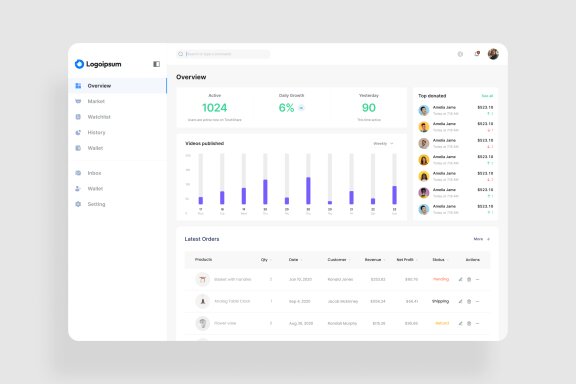
Task: Click the Pending status label
Action: click(441, 279)
